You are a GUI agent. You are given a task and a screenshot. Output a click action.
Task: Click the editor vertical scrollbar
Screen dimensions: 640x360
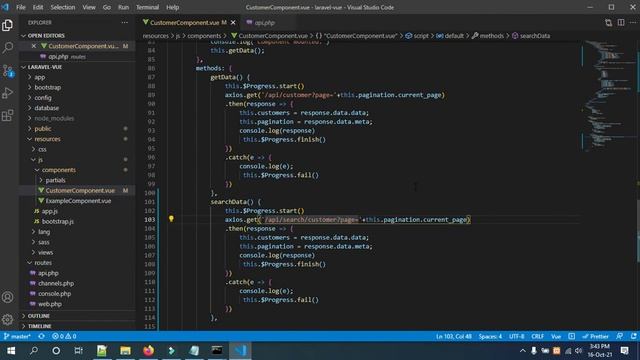(x=638, y=185)
